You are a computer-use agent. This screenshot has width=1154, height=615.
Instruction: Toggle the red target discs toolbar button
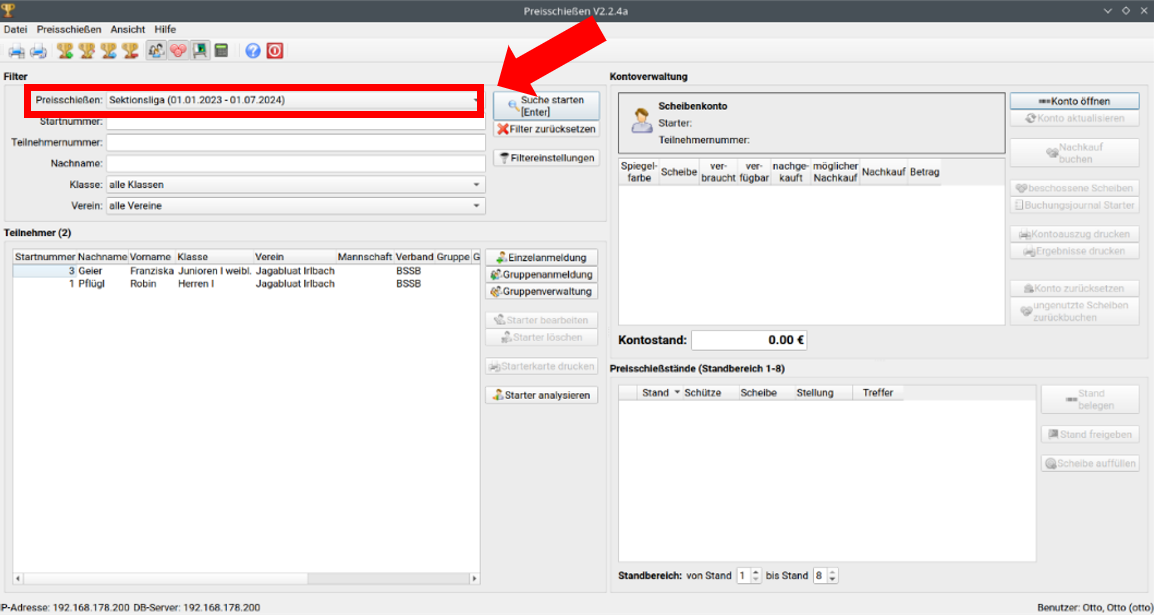click(178, 51)
